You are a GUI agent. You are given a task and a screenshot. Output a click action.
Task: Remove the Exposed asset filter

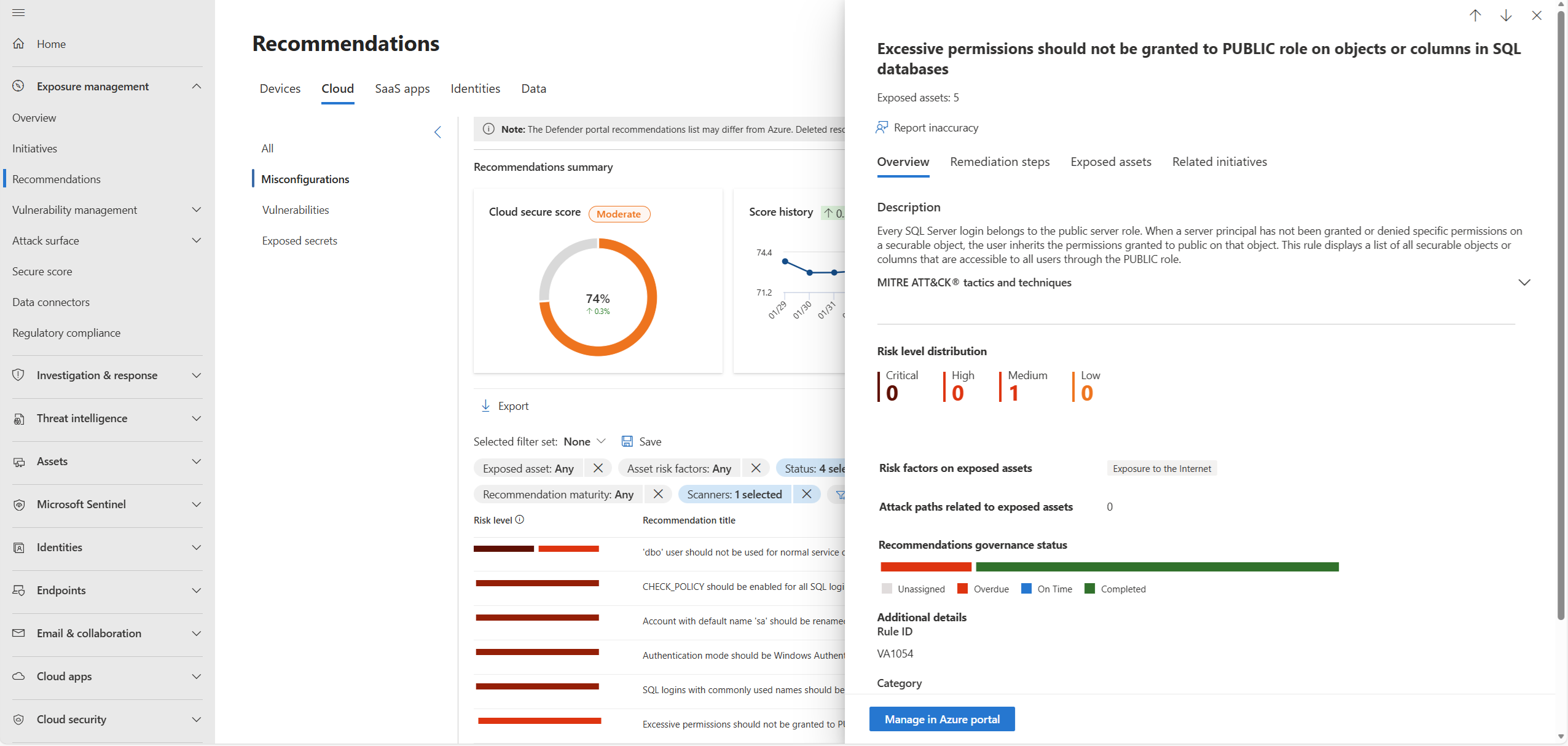[598, 468]
